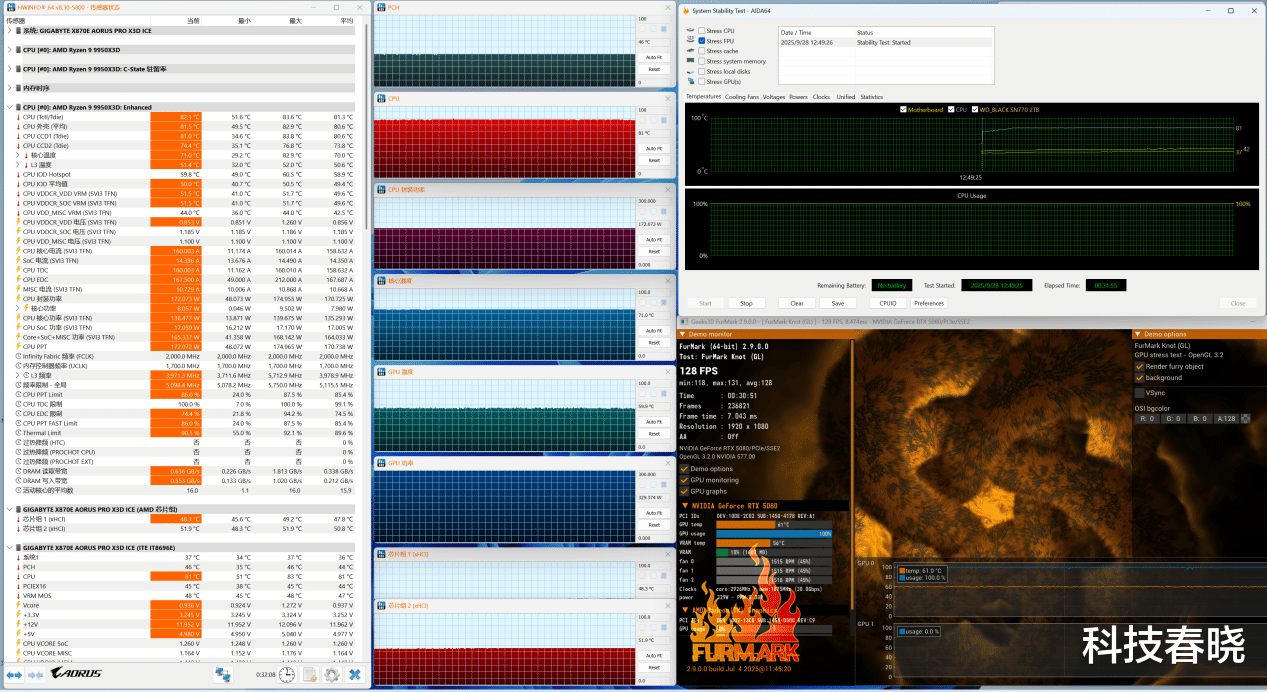Click the HWiNFO clock reset timer icon
Image resolution: width=1267 pixels, height=692 pixels.
(x=287, y=675)
